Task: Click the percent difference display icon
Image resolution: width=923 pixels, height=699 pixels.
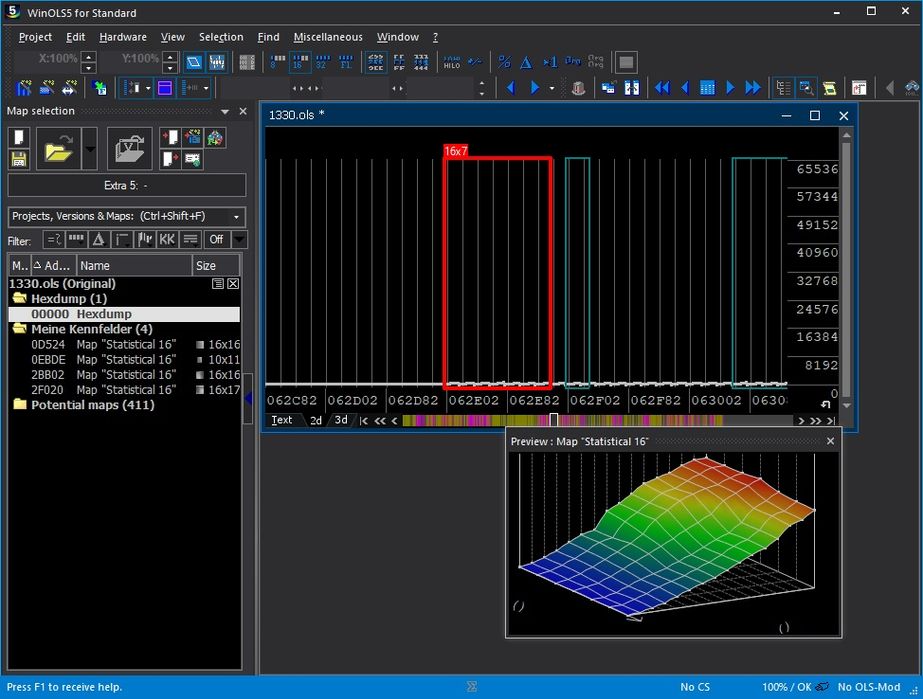Action: click(x=504, y=63)
